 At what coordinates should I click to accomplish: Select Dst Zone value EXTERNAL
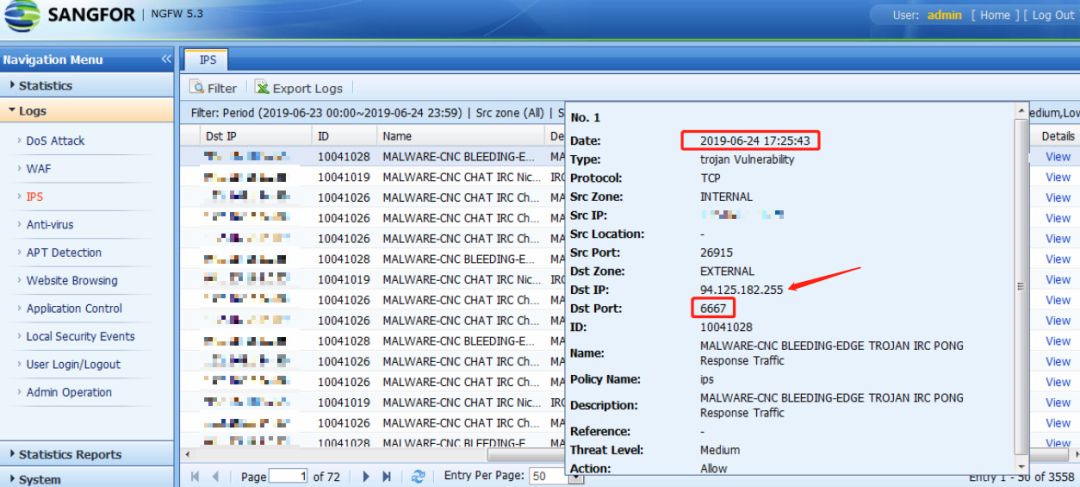coord(727,271)
